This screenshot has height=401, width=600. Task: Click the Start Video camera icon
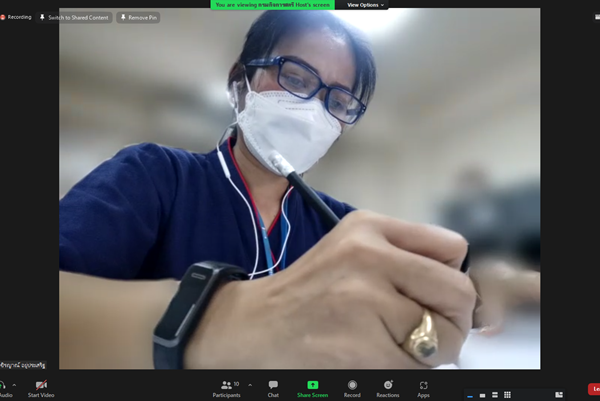(41, 385)
